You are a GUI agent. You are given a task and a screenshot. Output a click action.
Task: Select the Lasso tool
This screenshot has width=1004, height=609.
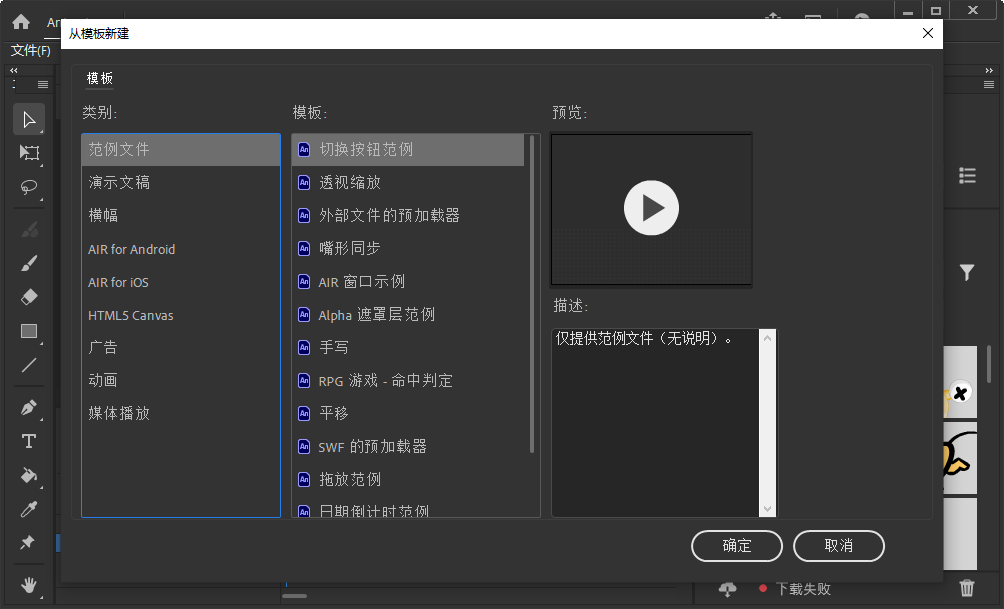point(28,188)
